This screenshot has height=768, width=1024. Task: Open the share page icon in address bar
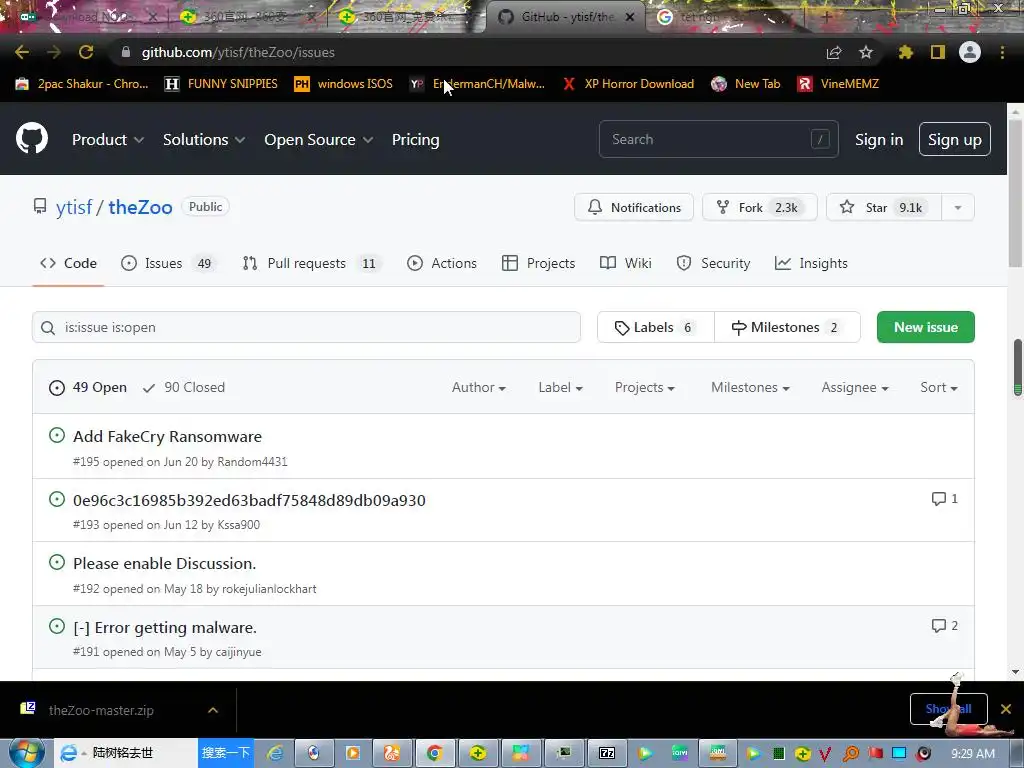coord(834,52)
